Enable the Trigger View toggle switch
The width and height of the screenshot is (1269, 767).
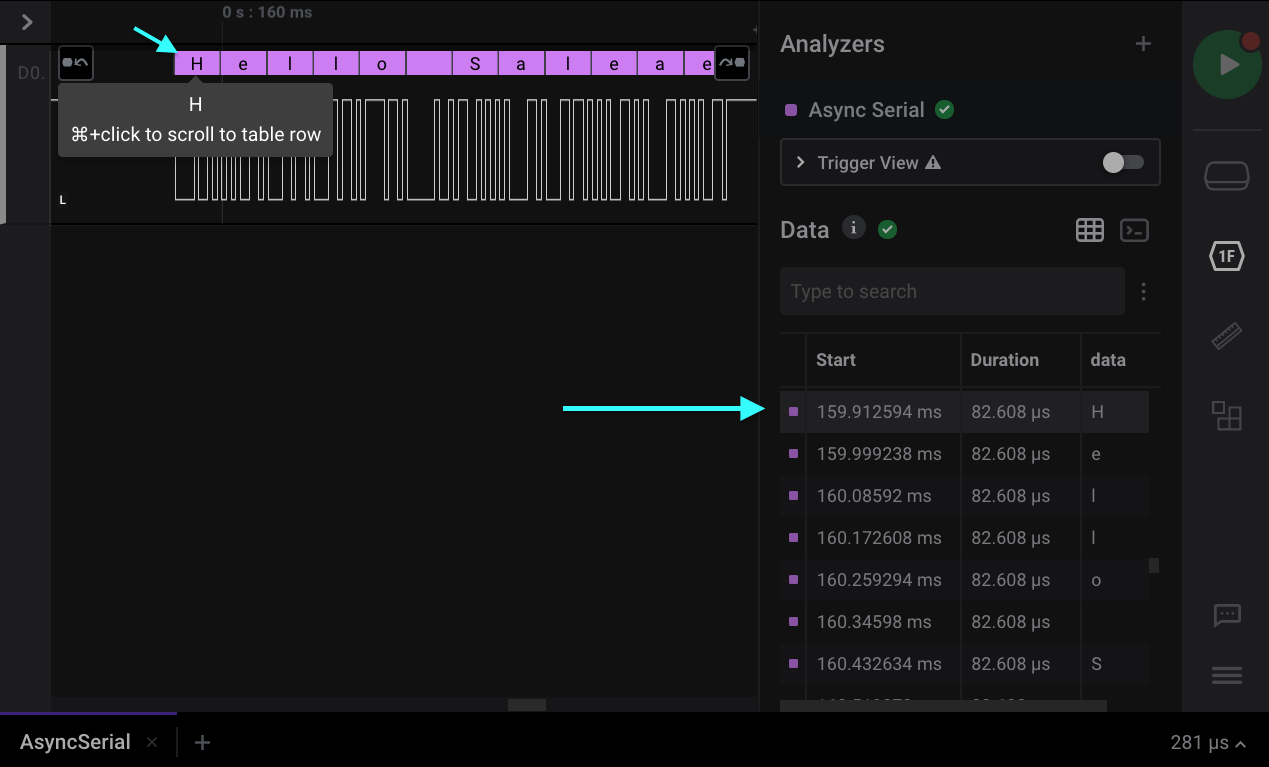click(x=1121, y=162)
